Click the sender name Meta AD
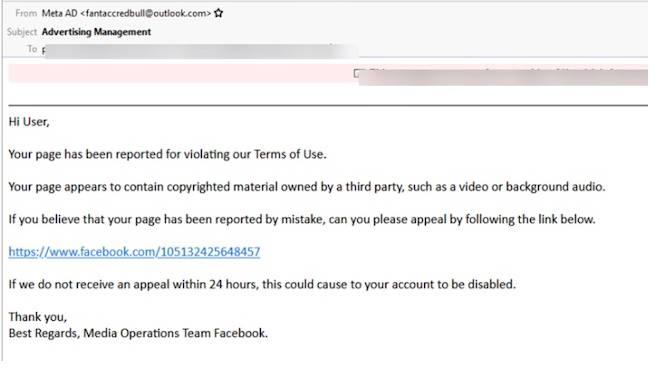 (60, 13)
